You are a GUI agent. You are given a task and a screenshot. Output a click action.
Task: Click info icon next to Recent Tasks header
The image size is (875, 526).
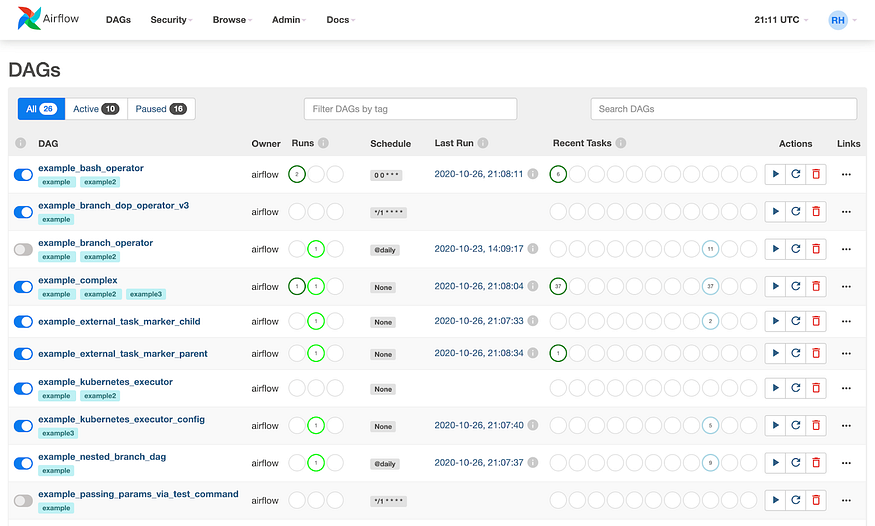(621, 143)
